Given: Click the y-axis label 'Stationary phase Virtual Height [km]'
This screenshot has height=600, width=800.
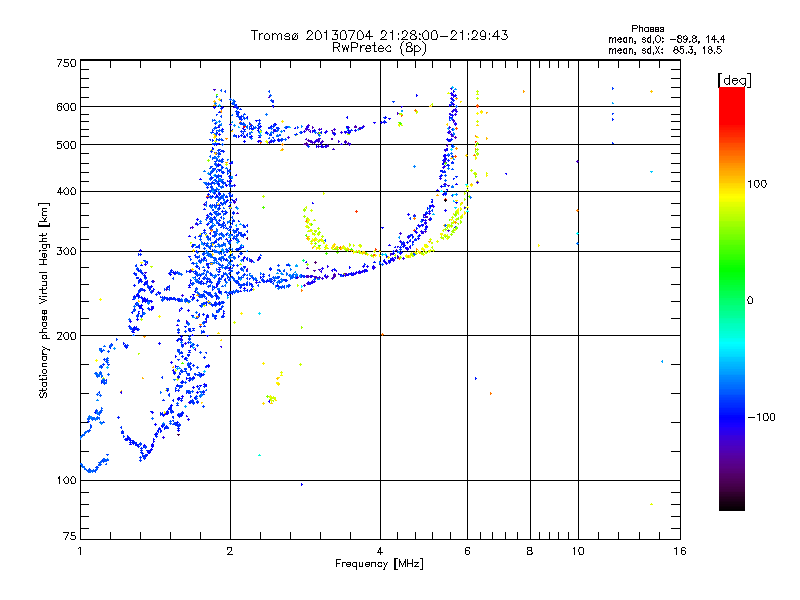Looking at the screenshot, I should click(44, 300).
